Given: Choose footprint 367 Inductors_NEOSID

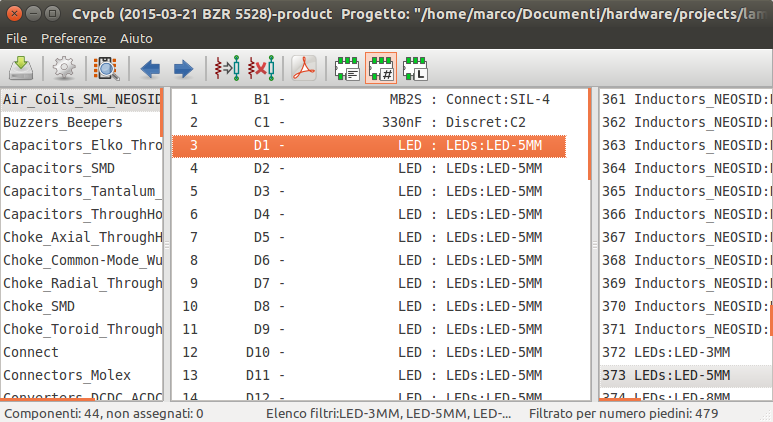Looking at the screenshot, I should click(x=684, y=237).
